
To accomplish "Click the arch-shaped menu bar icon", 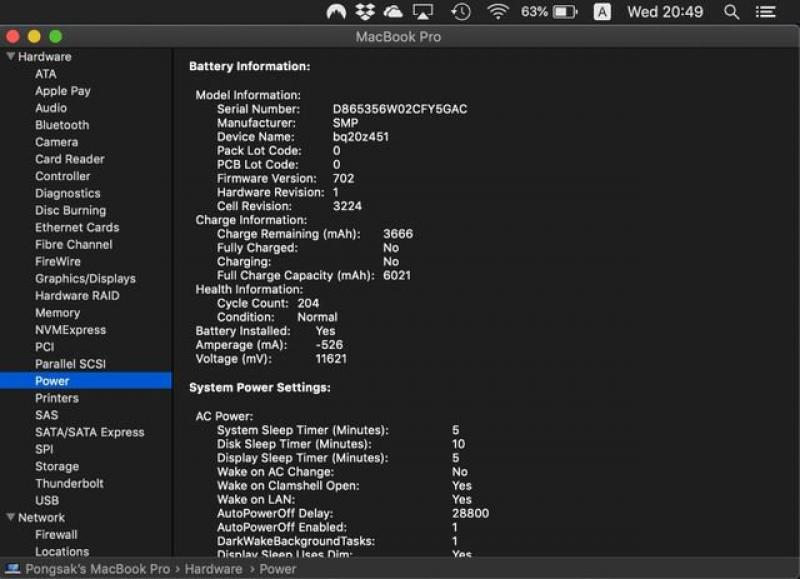I will [x=336, y=12].
